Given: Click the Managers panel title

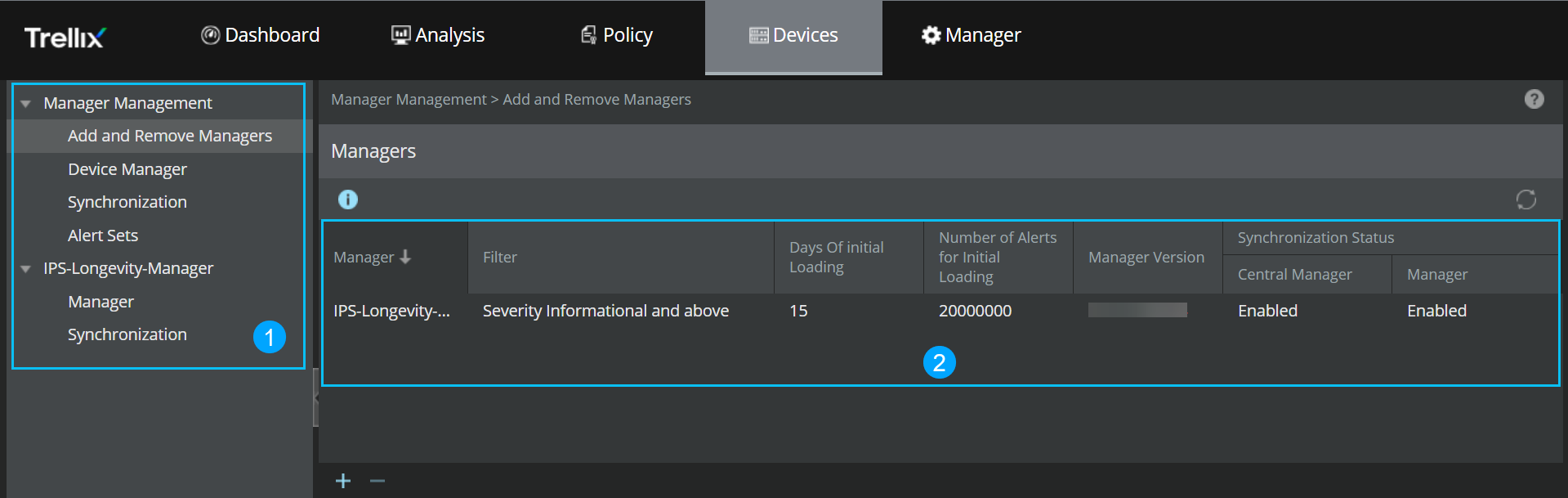Looking at the screenshot, I should click(x=373, y=151).
